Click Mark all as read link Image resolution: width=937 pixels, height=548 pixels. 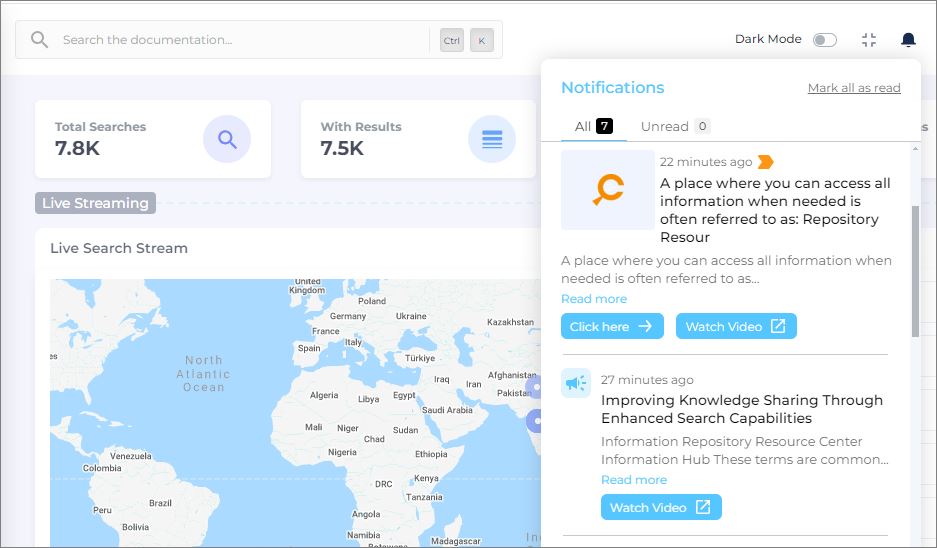[x=854, y=88]
